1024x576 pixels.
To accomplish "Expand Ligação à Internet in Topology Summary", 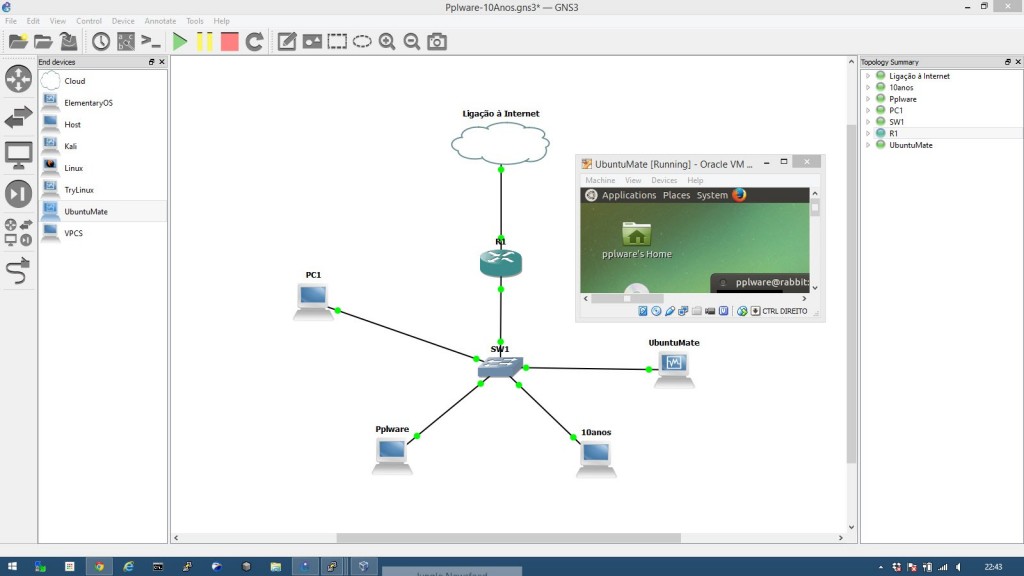I will (868, 76).
